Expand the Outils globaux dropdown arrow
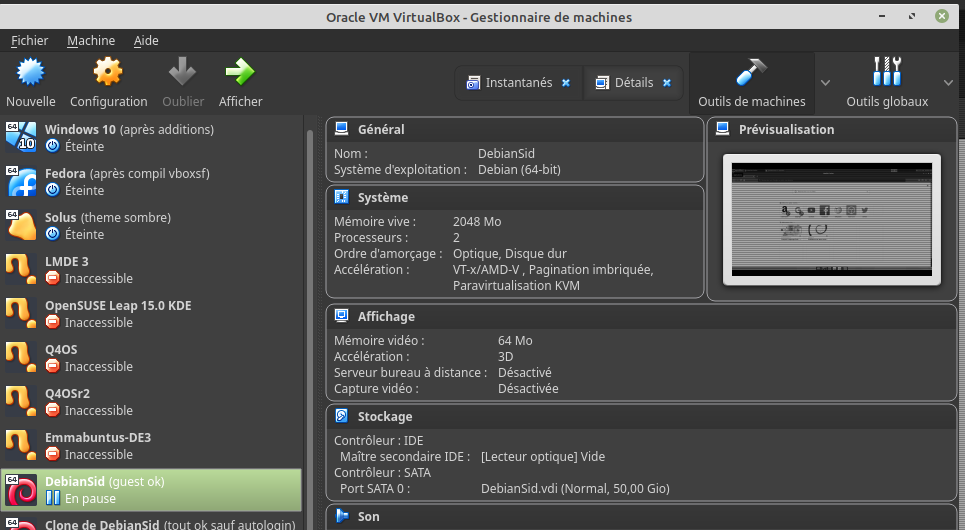This screenshot has height=530, width=965. coord(948,82)
